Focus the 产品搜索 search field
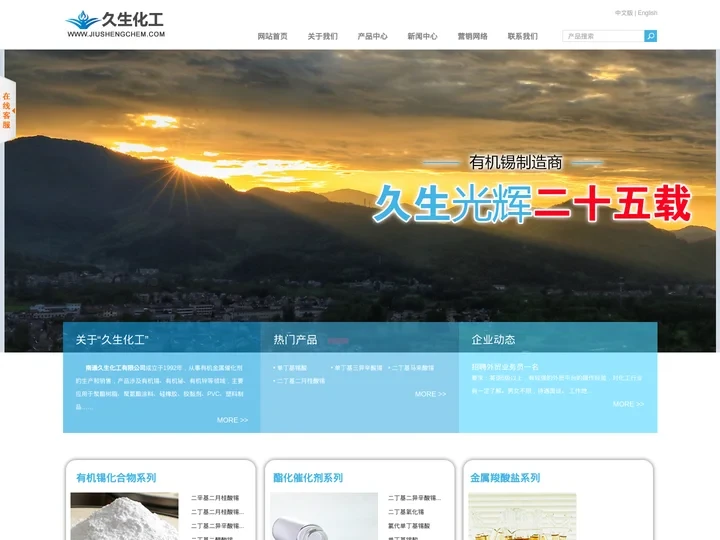720x540 pixels. 603,36
